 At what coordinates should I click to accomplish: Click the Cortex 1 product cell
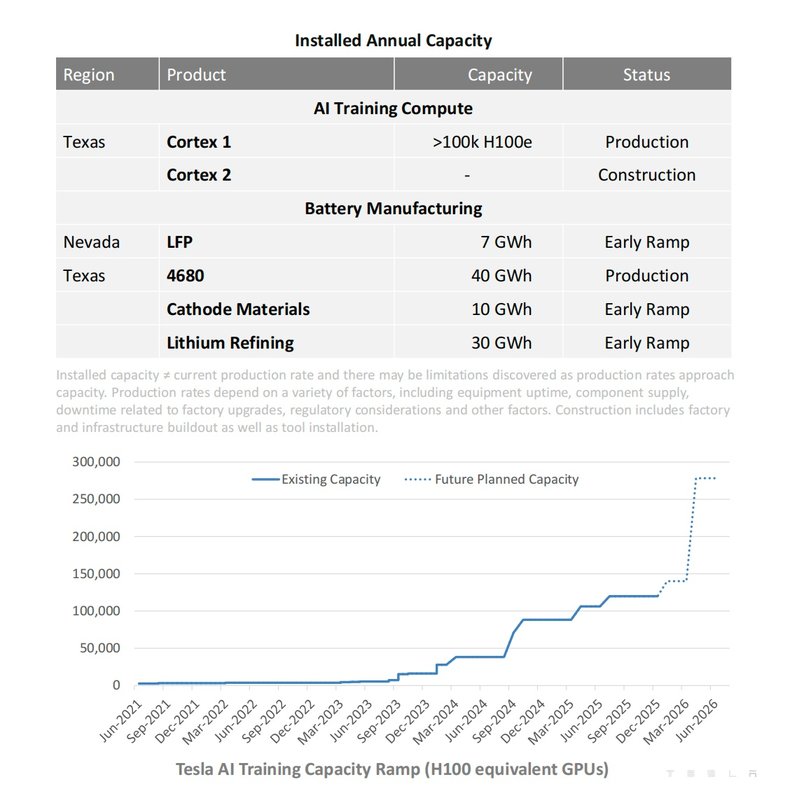(199, 142)
